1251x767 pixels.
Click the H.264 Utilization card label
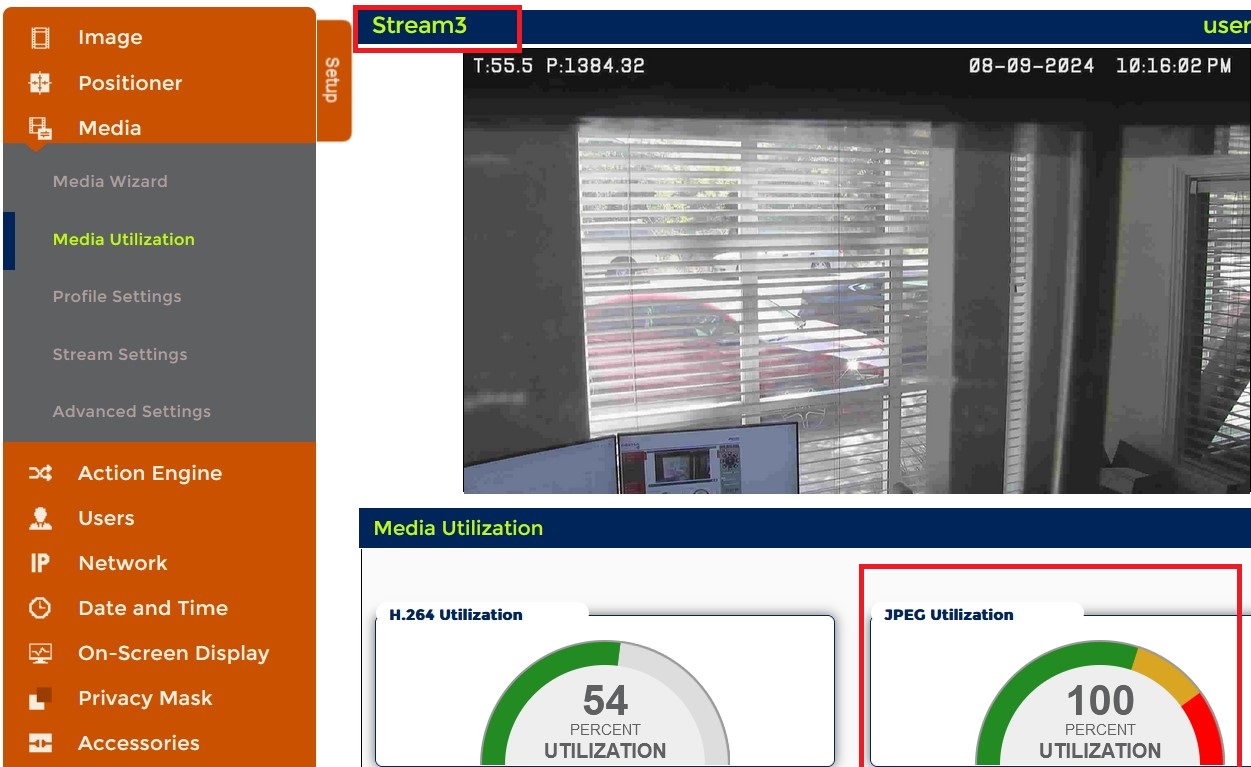(456, 614)
